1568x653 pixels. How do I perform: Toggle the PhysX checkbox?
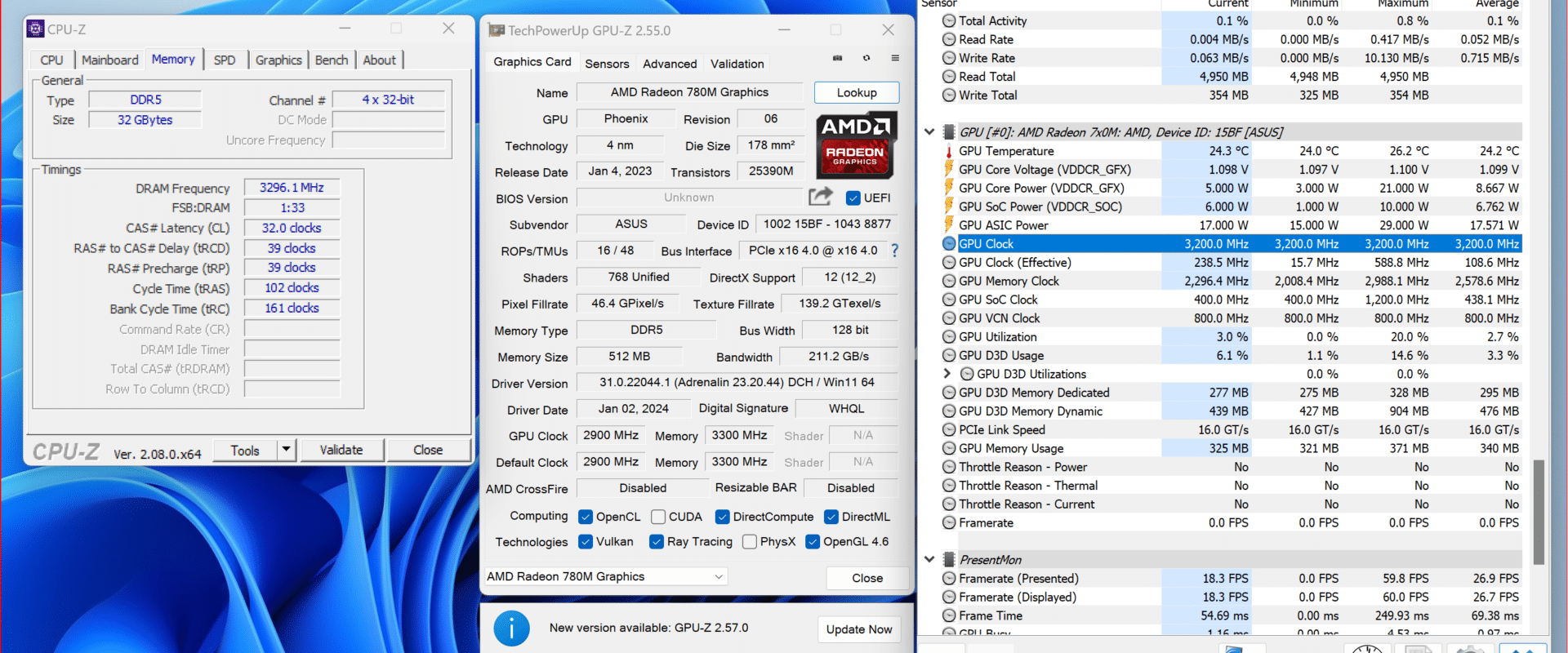point(750,541)
